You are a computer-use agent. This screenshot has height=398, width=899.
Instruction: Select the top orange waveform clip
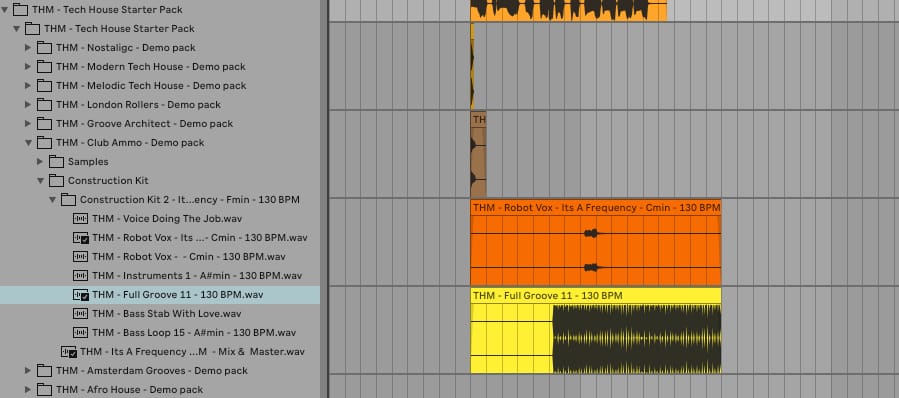point(569,10)
